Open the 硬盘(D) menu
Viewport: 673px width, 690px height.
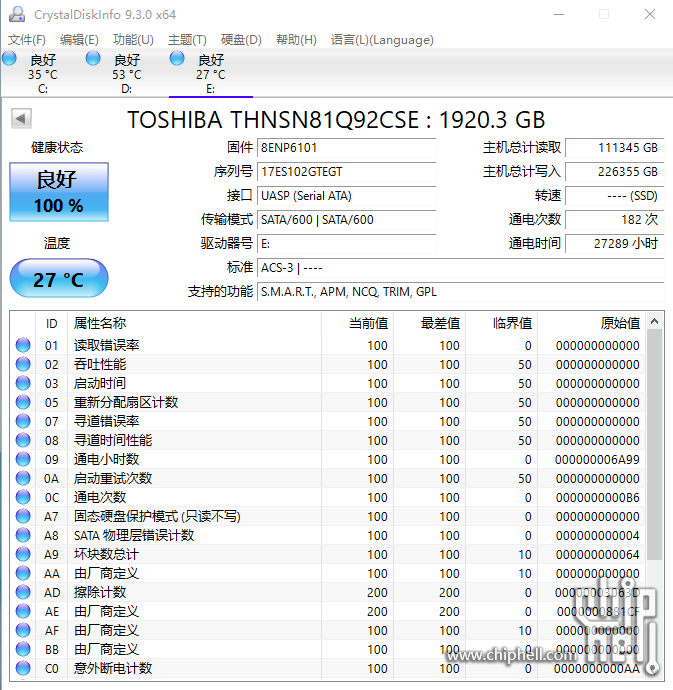coord(241,40)
